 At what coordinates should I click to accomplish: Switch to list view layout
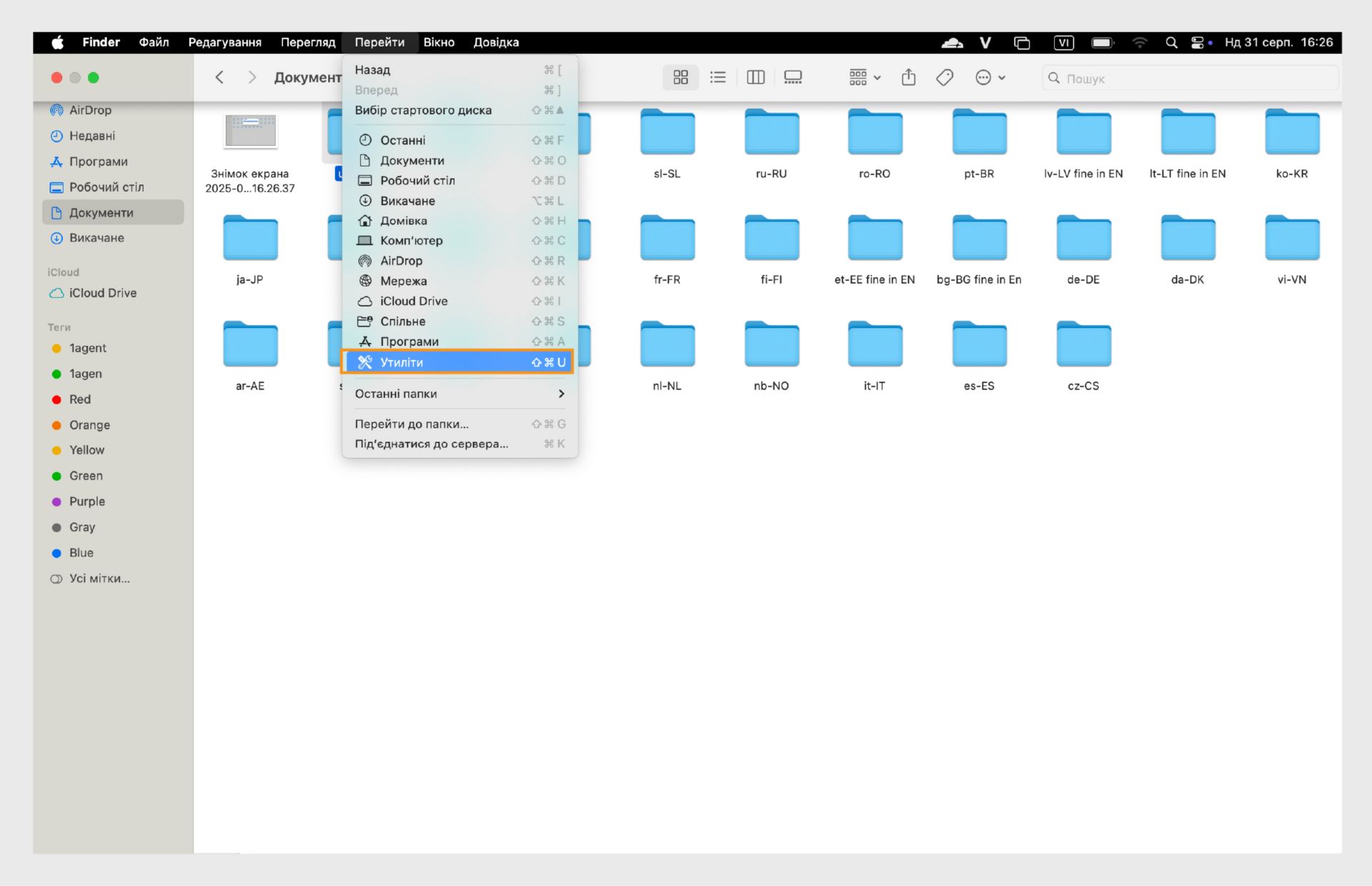click(717, 77)
